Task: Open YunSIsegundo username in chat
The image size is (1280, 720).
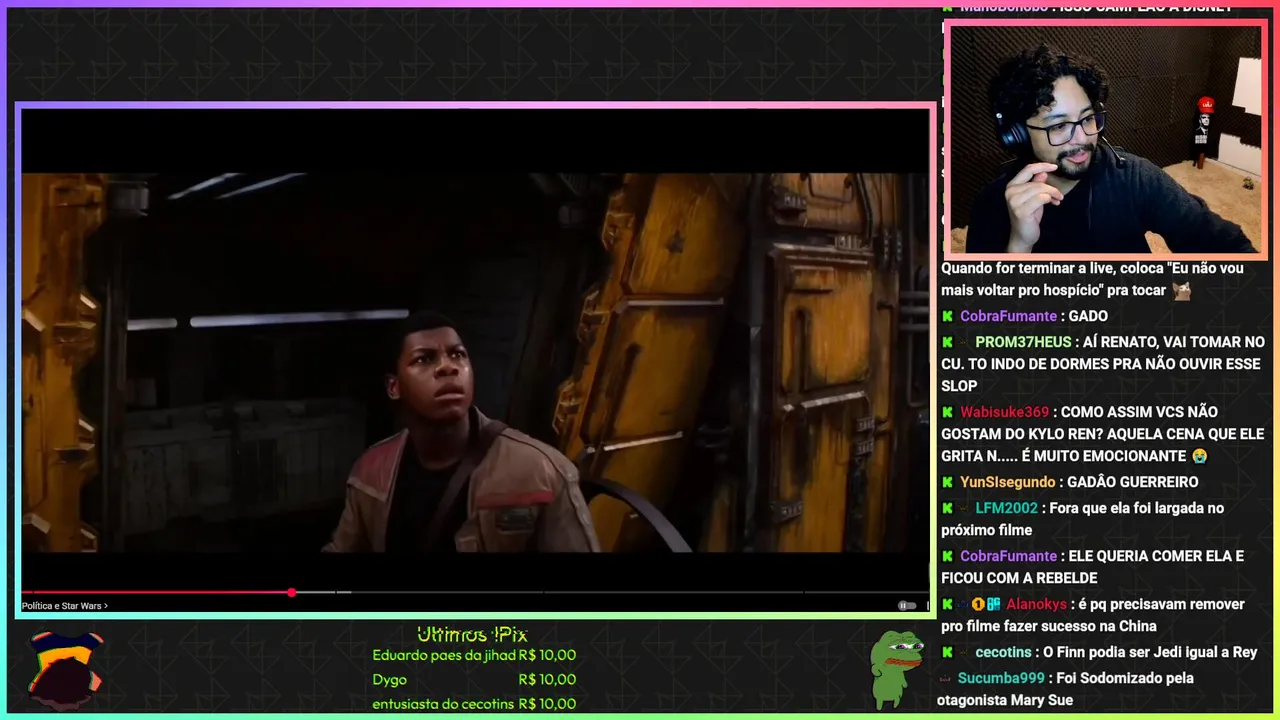Action: (x=1009, y=482)
